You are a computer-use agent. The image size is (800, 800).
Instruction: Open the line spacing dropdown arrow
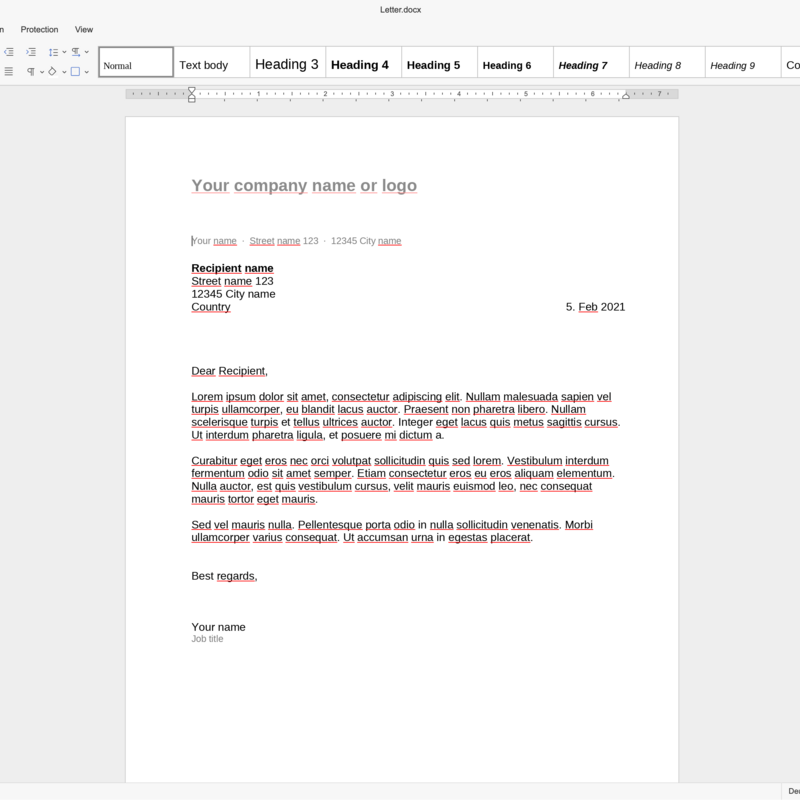[x=64, y=52]
